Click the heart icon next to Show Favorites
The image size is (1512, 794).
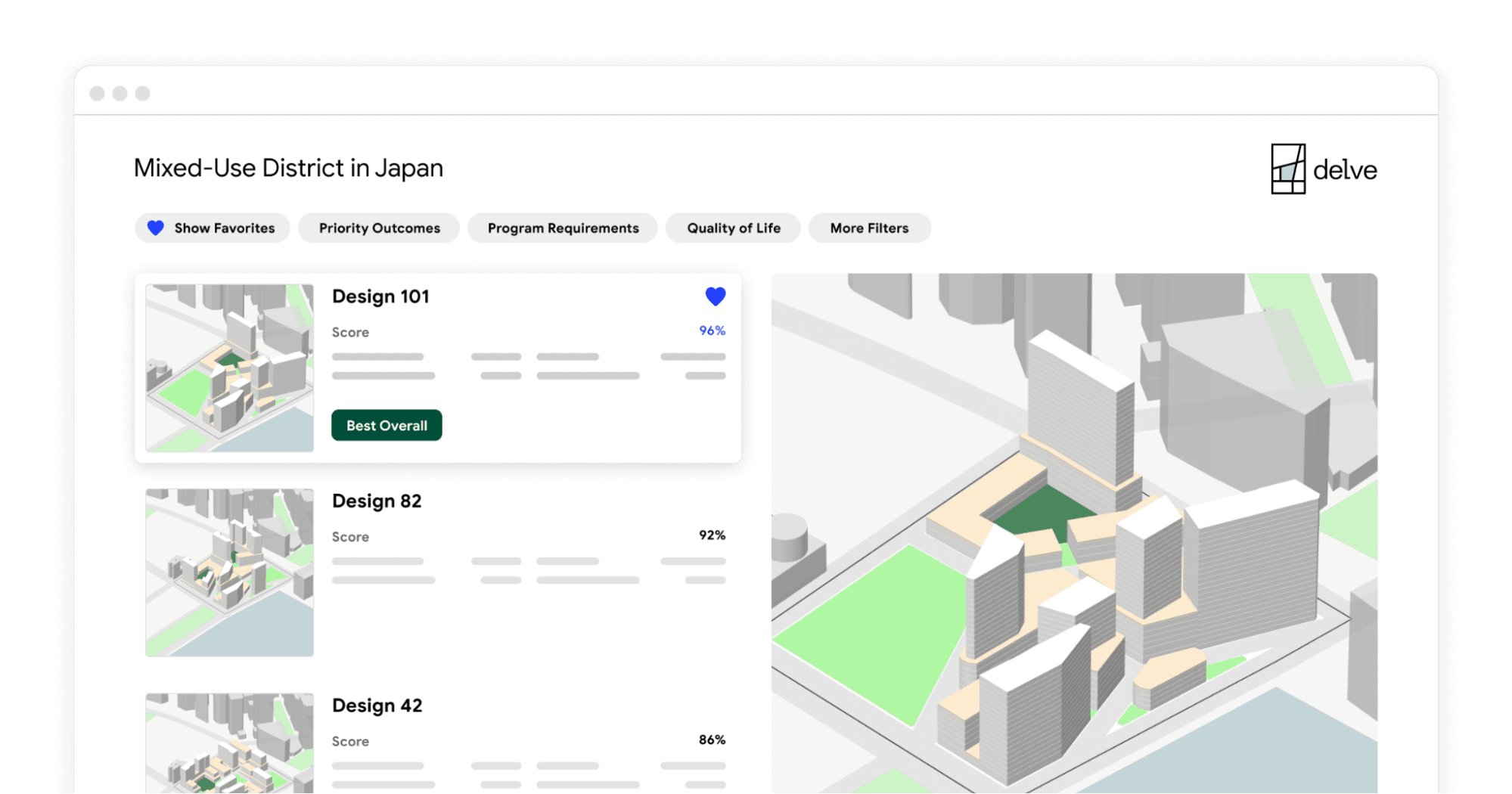(x=154, y=228)
